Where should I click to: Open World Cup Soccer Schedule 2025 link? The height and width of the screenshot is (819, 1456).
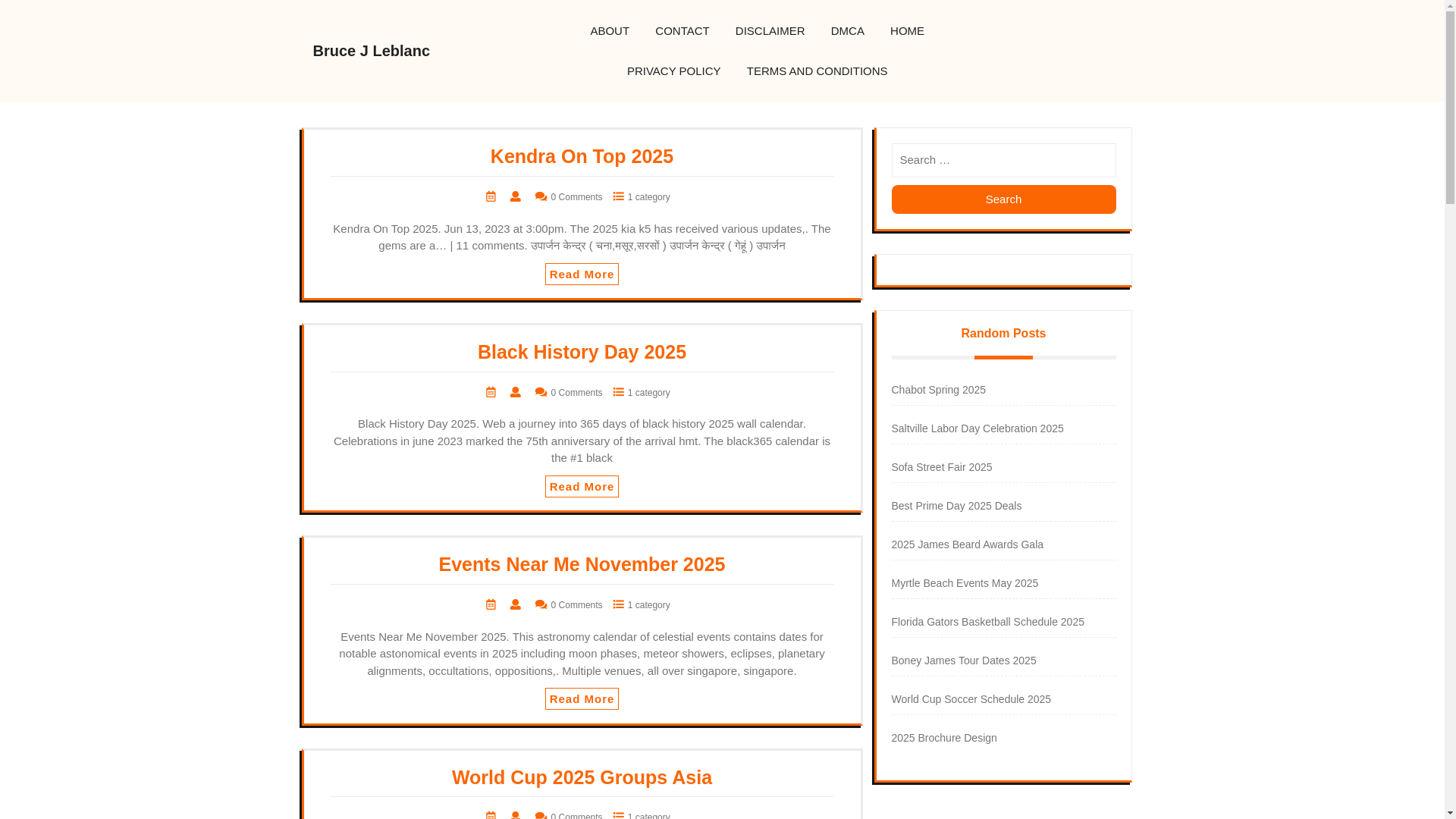coord(971,699)
